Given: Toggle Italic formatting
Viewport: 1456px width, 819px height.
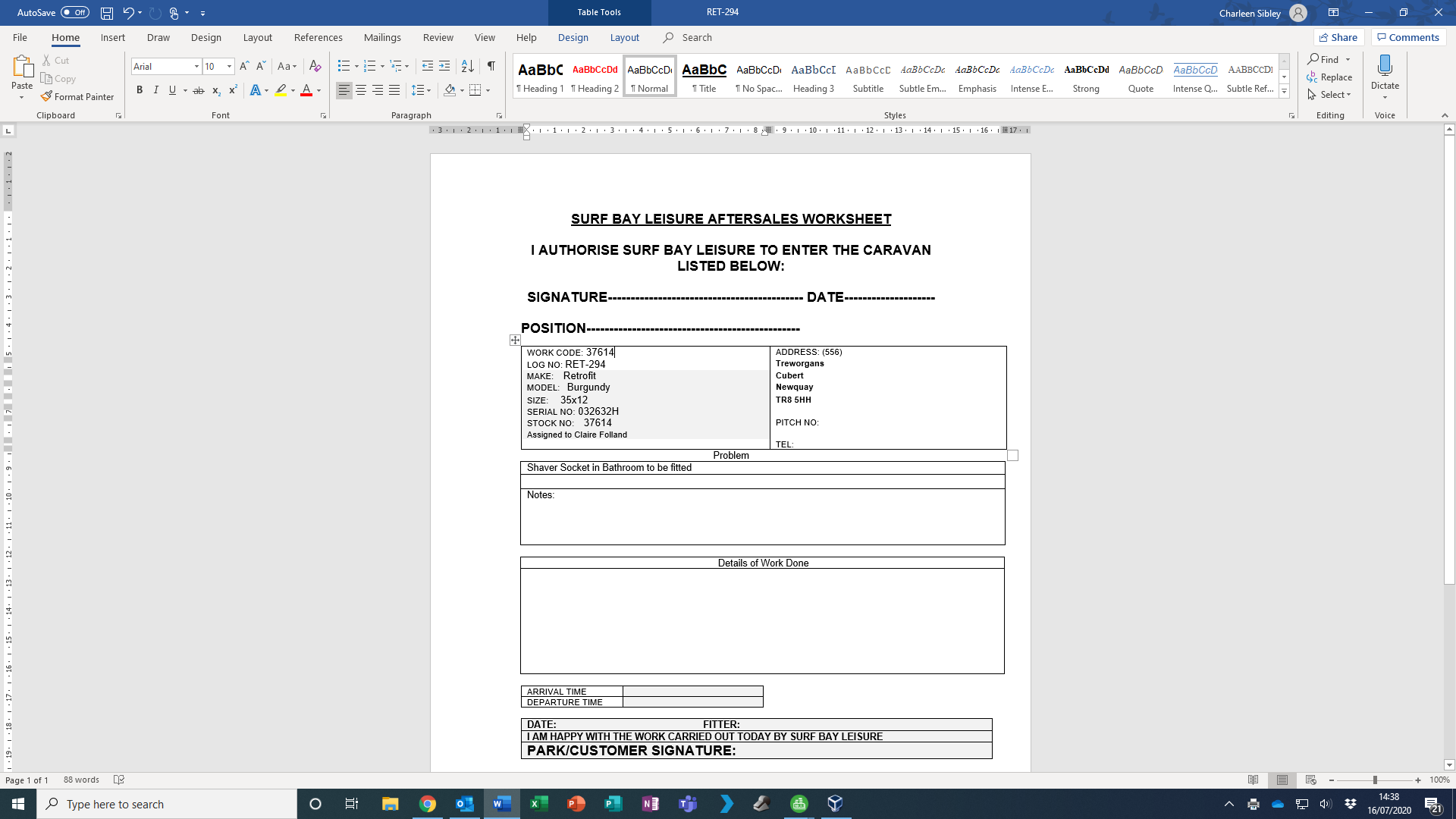Looking at the screenshot, I should (156, 90).
